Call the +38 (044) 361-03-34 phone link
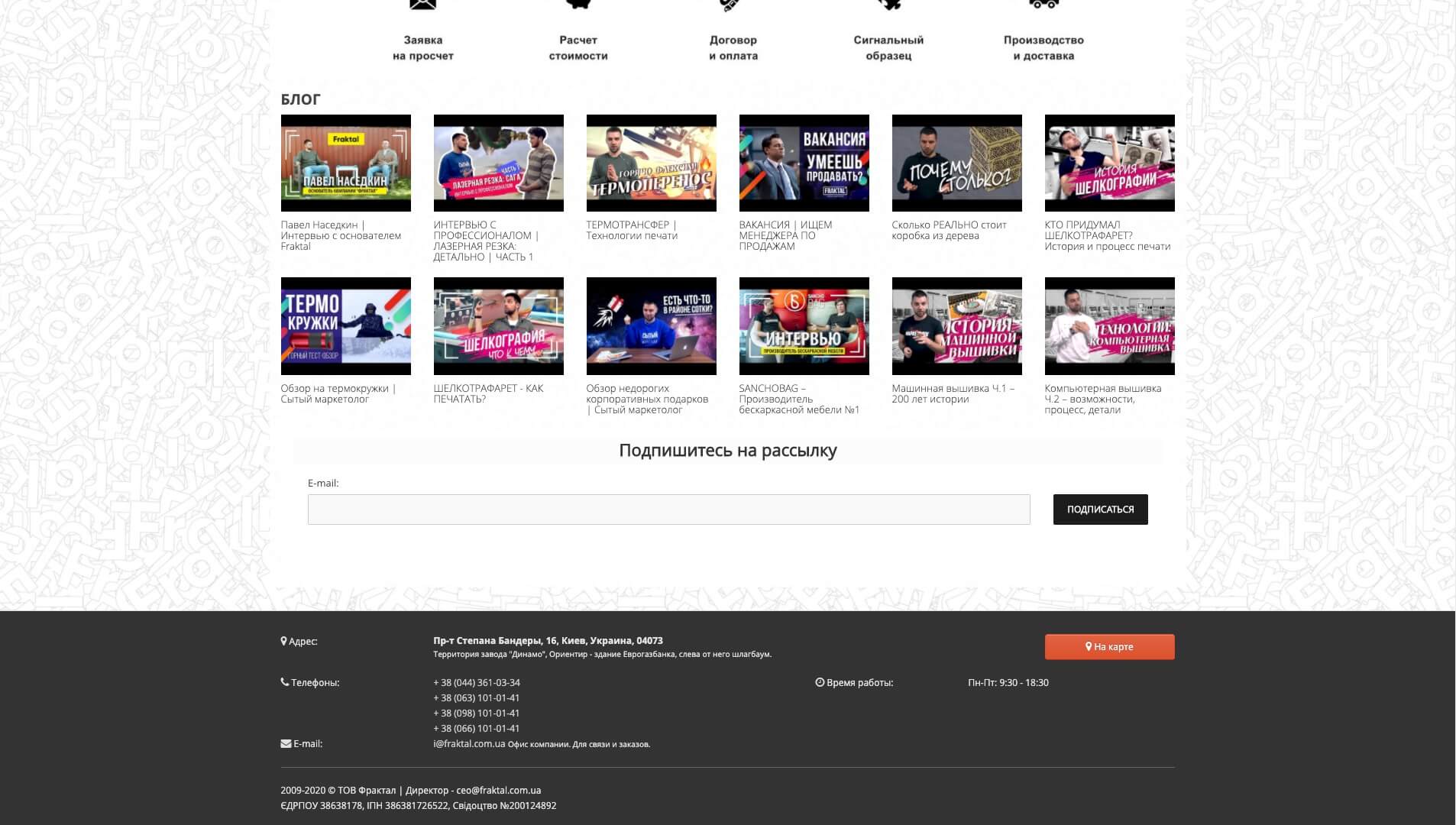 [477, 682]
